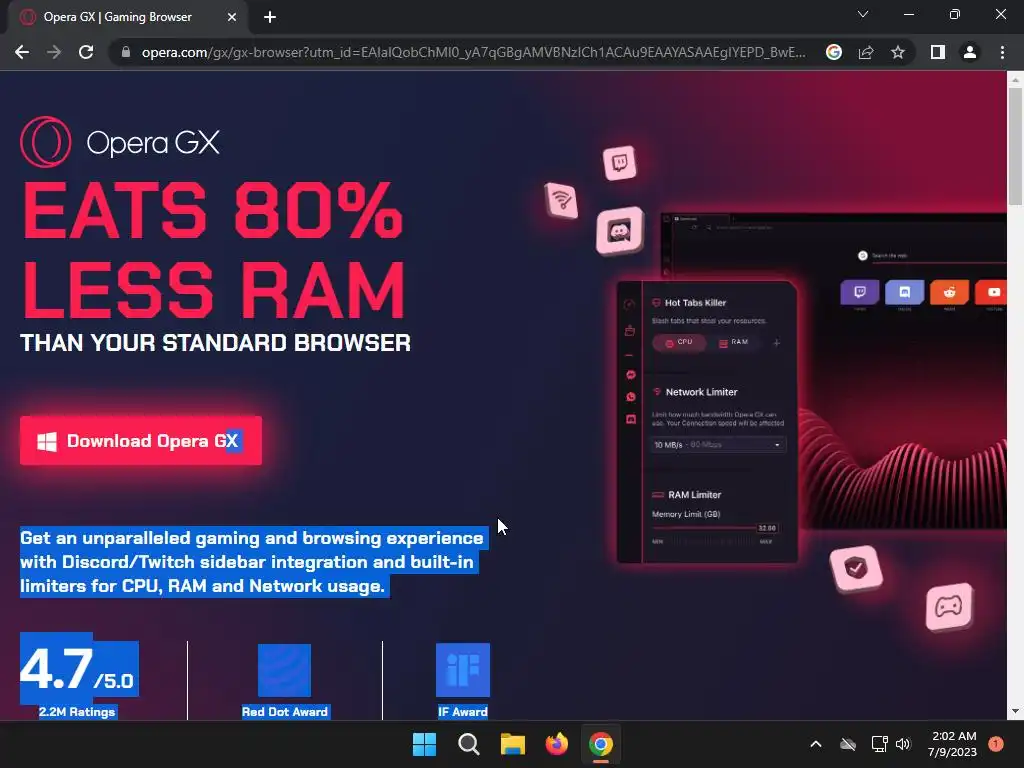
Task: Close the Opera GX Gaming Browser tab
Action: 232,18
